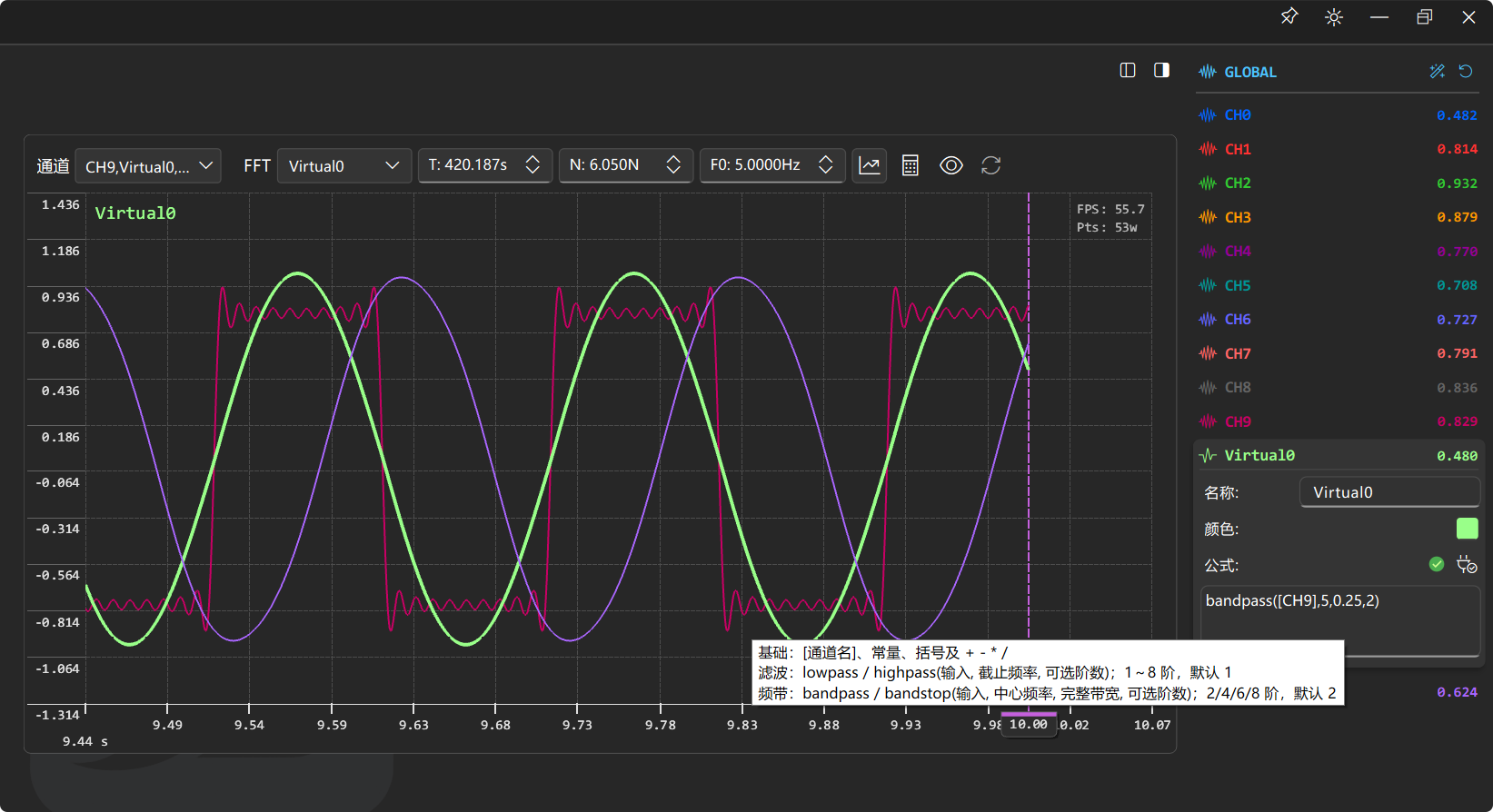Viewport: 1493px width, 812px height.
Task: Click the CH3 waveform icon
Action: 1208,217
